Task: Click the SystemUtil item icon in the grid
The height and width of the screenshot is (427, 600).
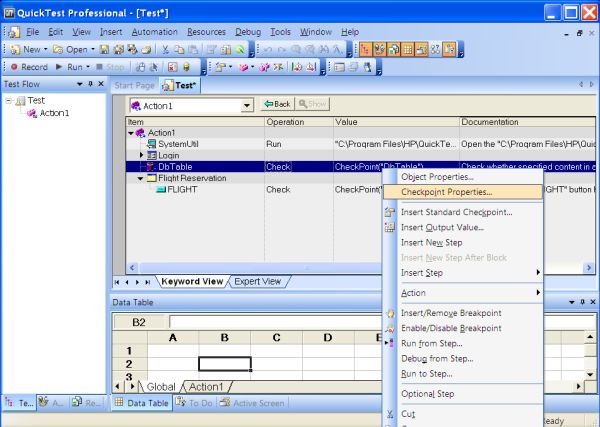Action: tap(152, 144)
